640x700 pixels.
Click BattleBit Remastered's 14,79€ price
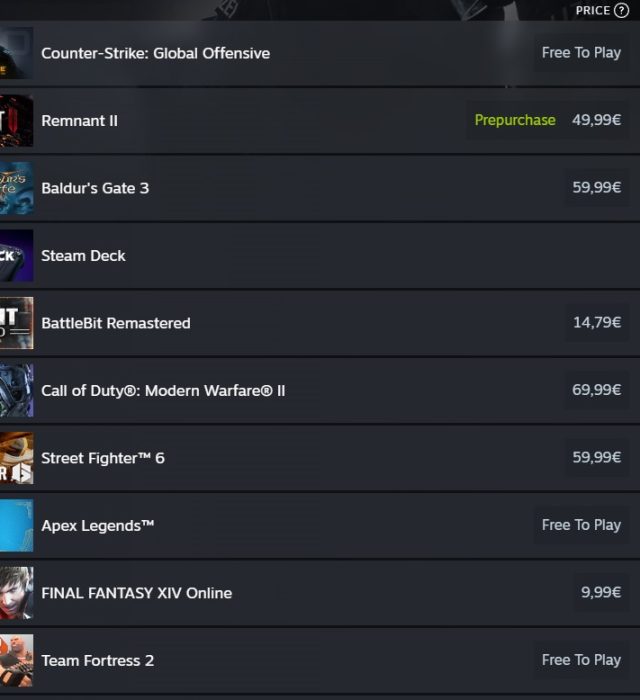(x=597, y=322)
